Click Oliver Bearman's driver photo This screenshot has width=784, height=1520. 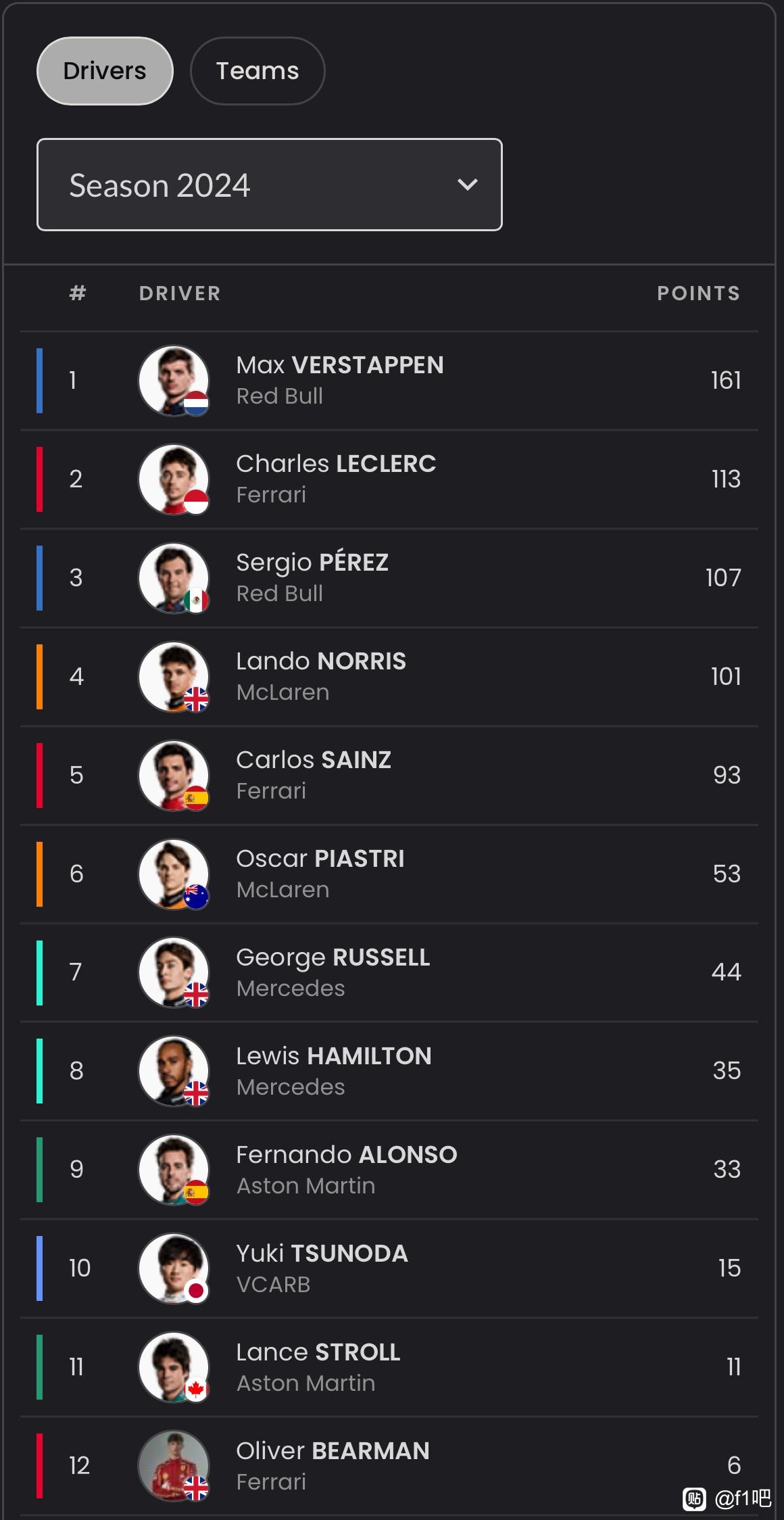click(174, 1466)
